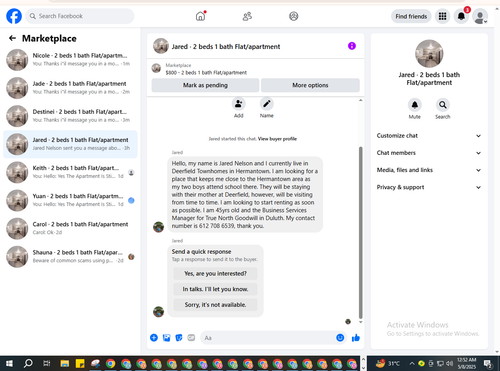Screen dimensions: 500x371
Task: Send quick response 'Yes, are you interested?'
Action: (215, 274)
